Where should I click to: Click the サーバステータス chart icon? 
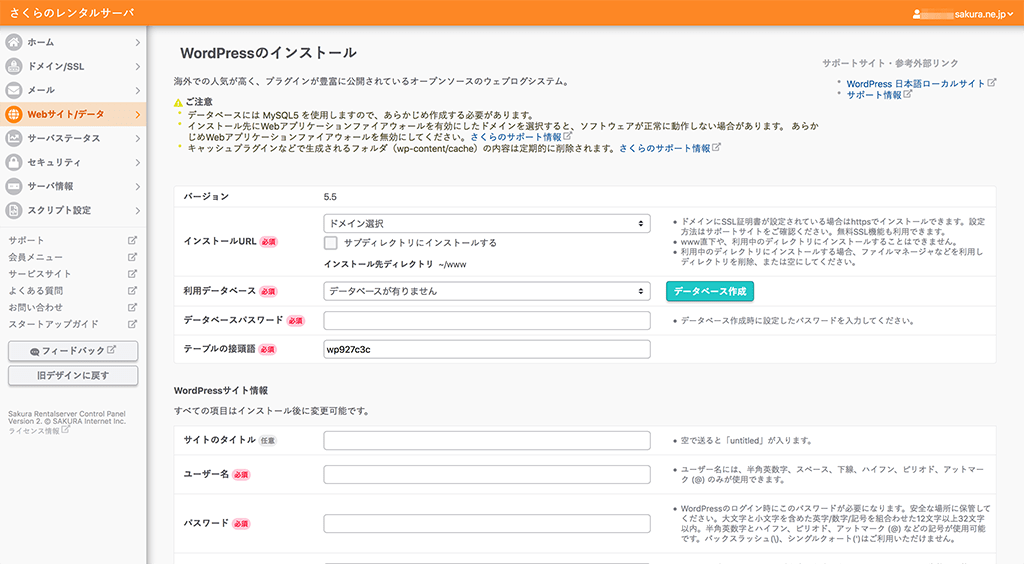(14, 138)
